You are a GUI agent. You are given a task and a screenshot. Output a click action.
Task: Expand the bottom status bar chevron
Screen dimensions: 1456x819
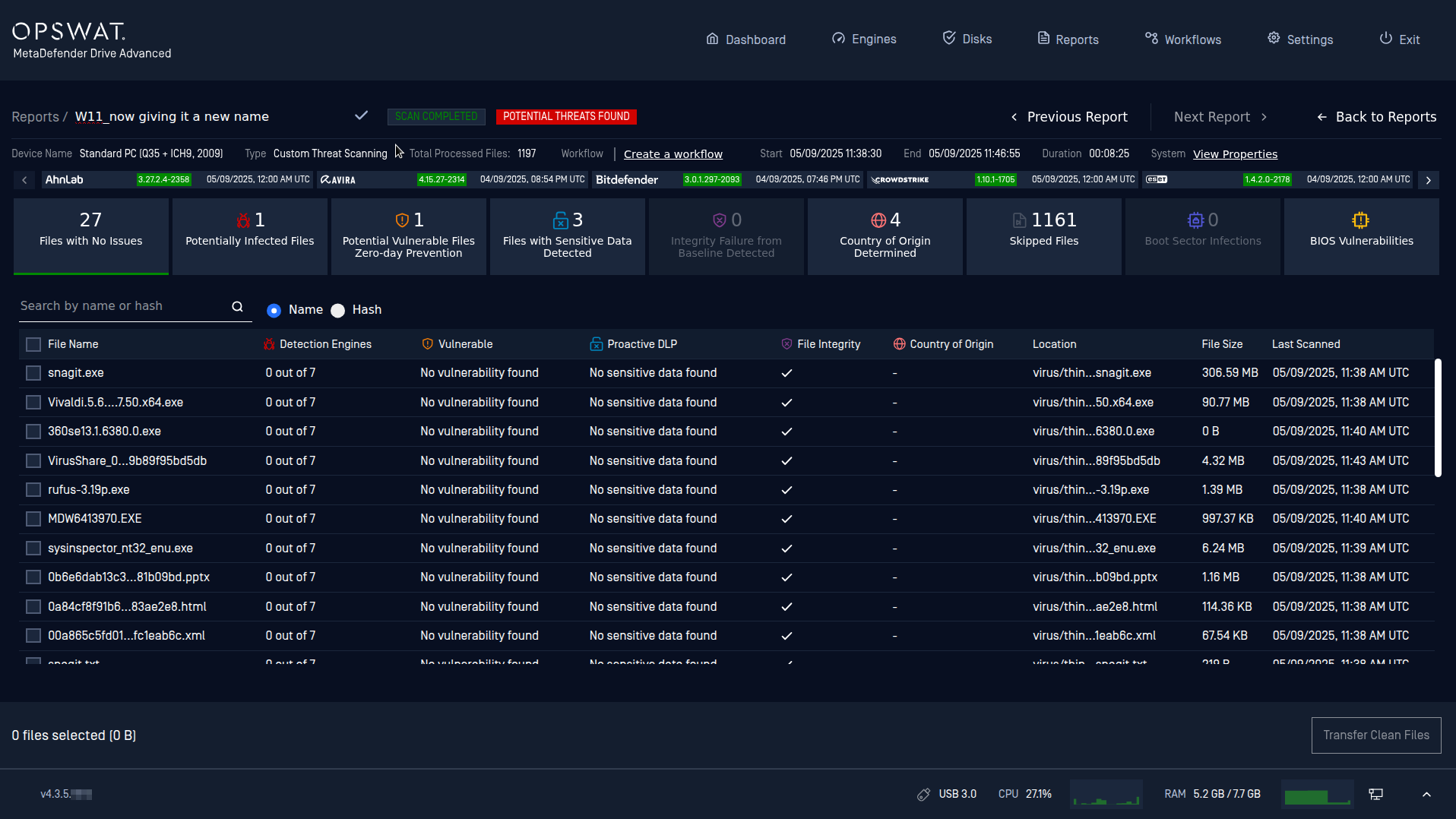point(1426,794)
